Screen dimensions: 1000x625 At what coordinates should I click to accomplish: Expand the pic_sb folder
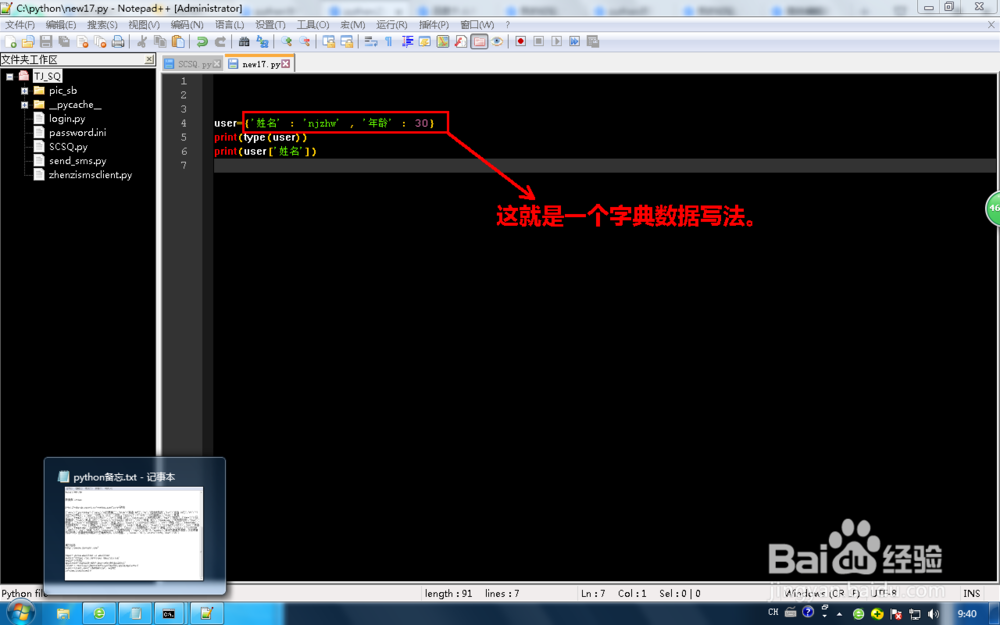tap(24, 90)
